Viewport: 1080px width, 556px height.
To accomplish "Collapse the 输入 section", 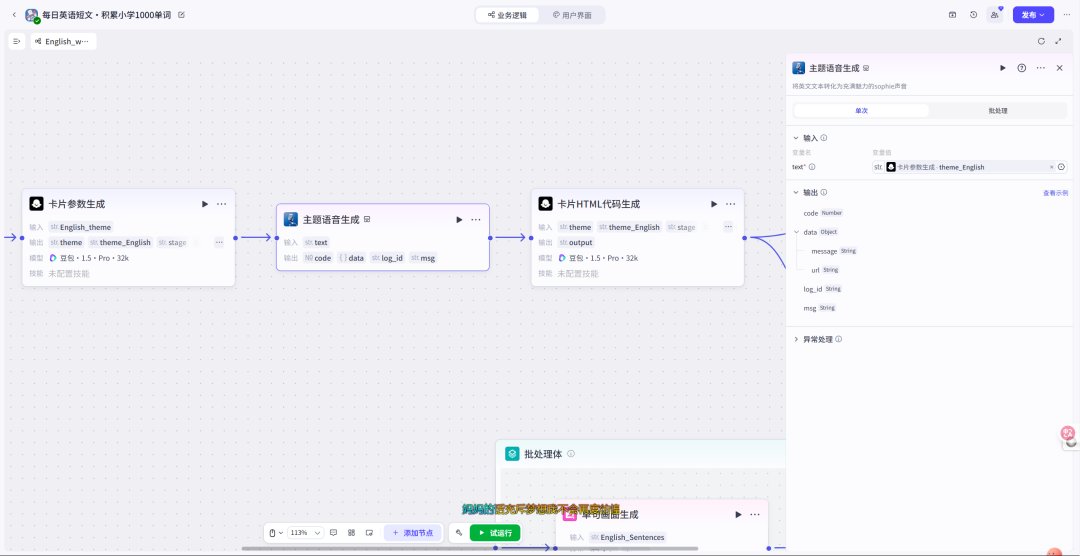I will coord(796,138).
